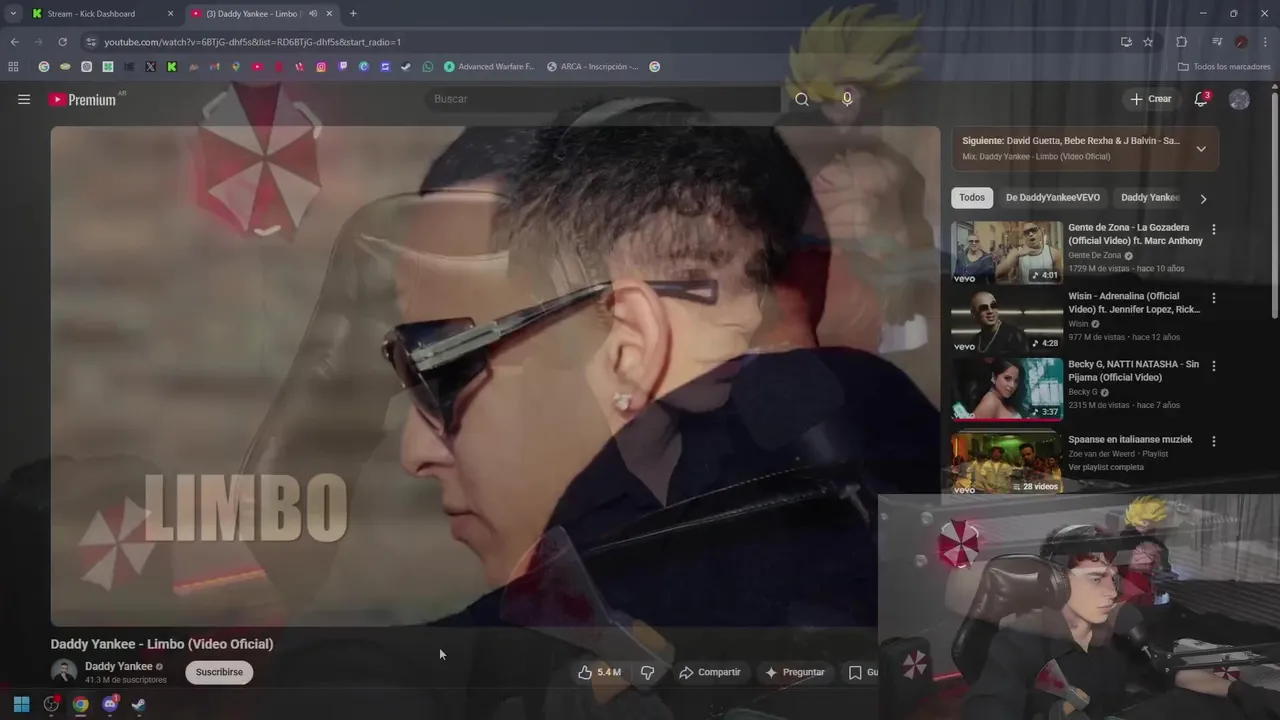Open Chrome three-dot menu
1280x720 pixels.
tap(1266, 42)
